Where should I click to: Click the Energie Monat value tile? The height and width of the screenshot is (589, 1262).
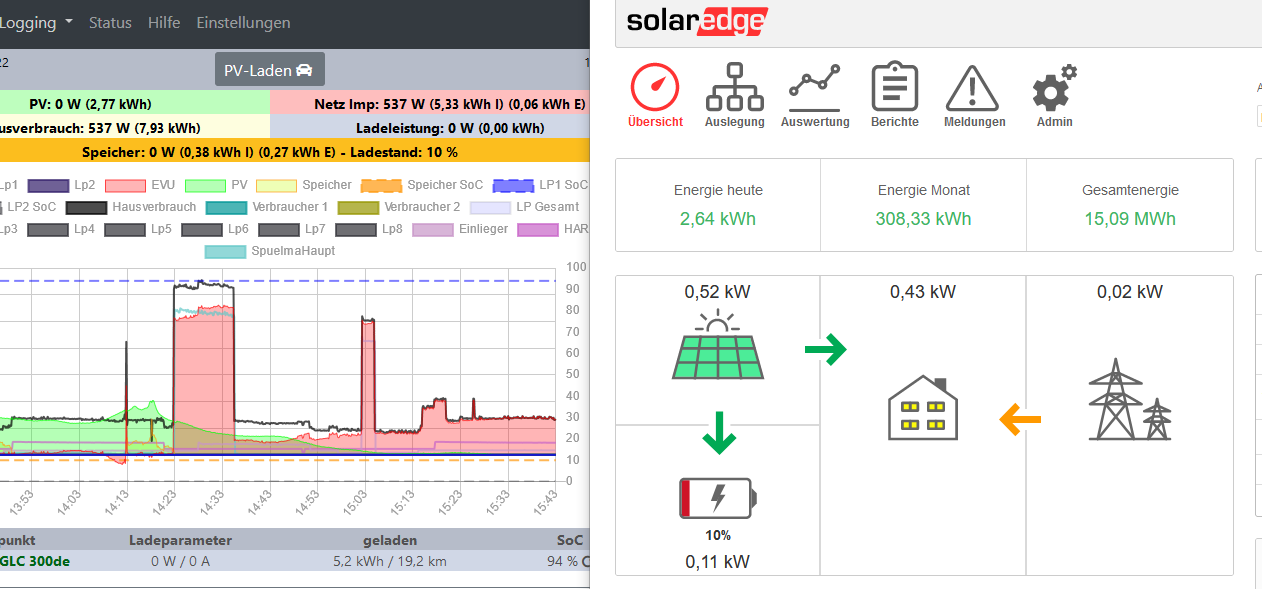pos(923,205)
